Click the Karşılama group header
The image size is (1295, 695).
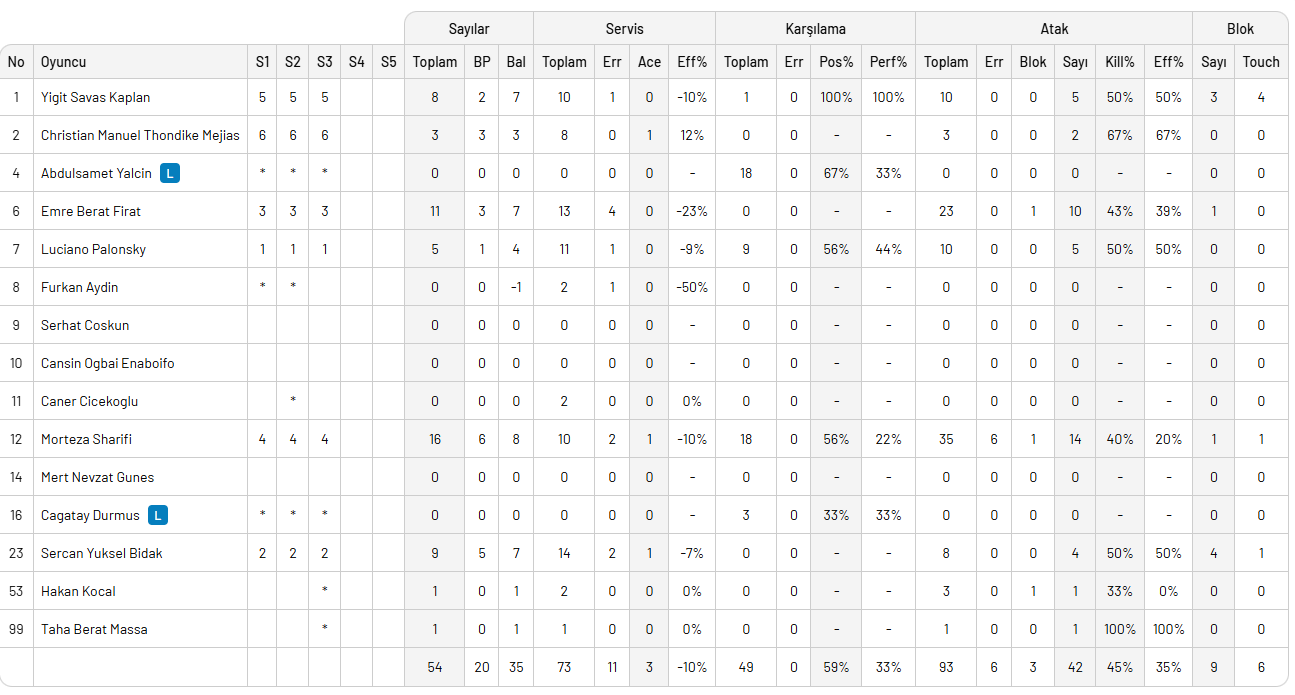tap(815, 29)
